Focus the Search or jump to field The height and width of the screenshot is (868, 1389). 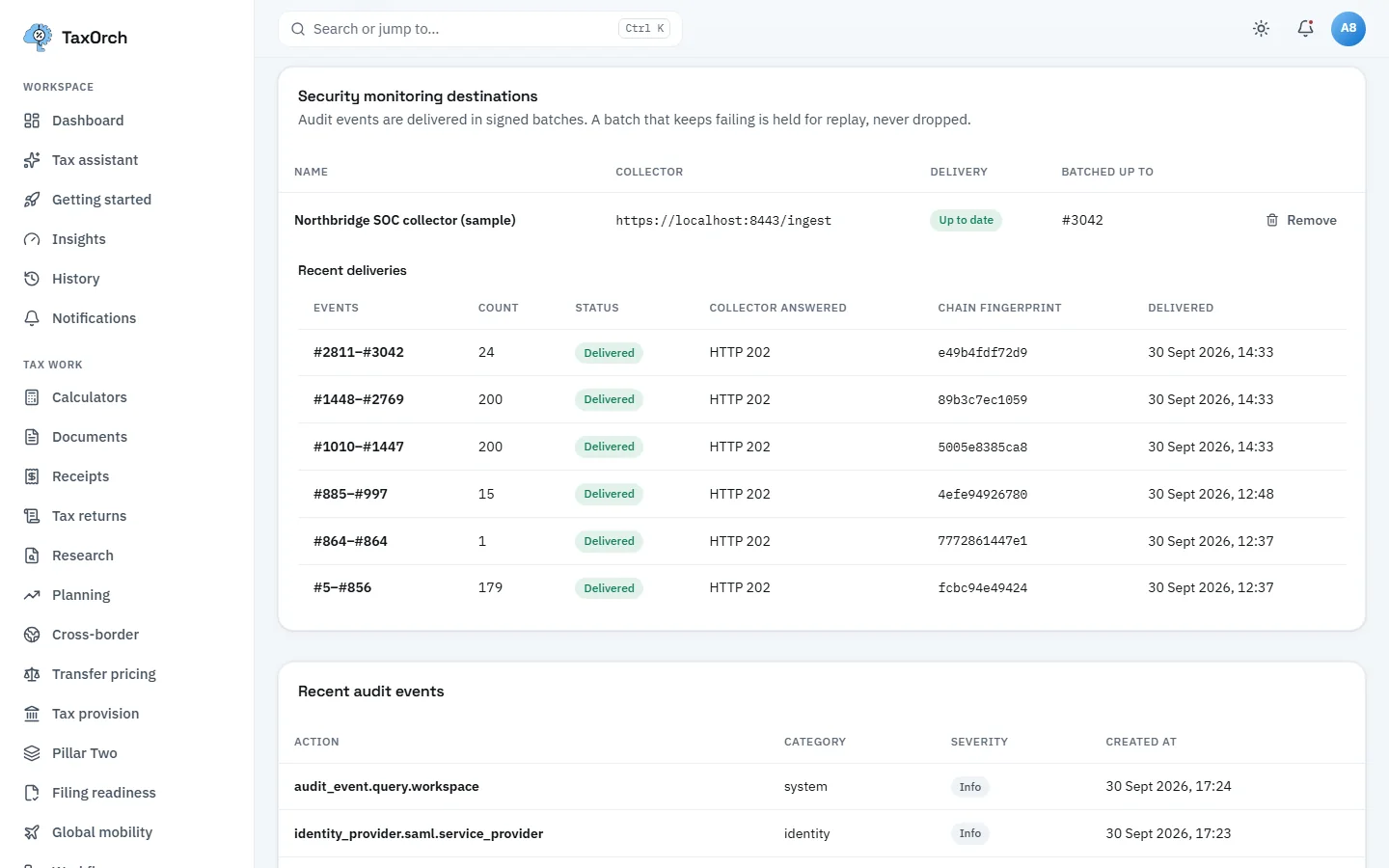click(480, 29)
